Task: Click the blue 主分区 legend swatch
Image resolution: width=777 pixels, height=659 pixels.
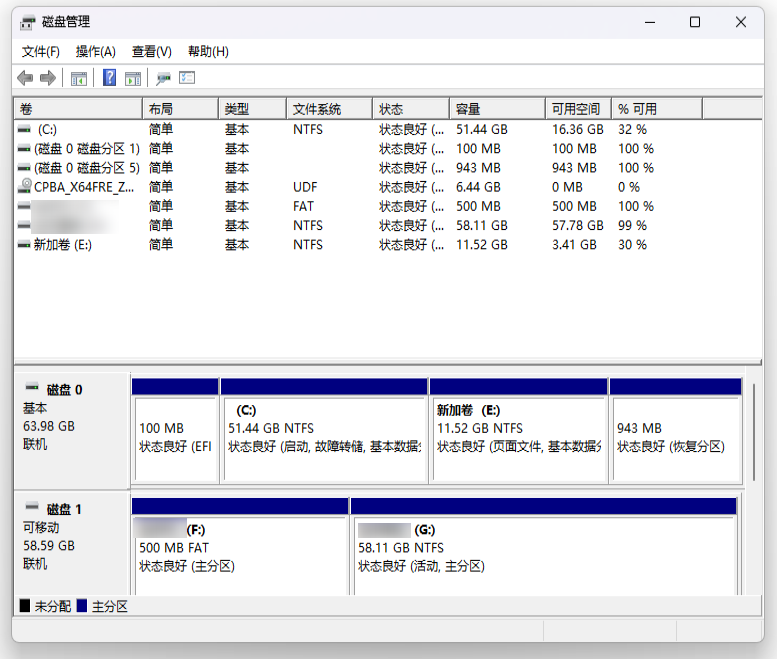Action: point(82,605)
